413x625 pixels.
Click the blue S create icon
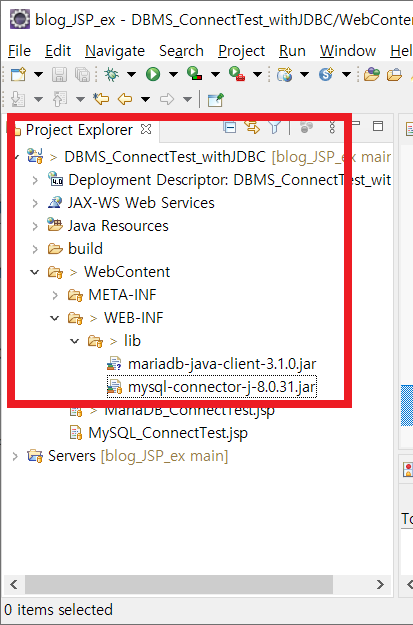(326, 74)
